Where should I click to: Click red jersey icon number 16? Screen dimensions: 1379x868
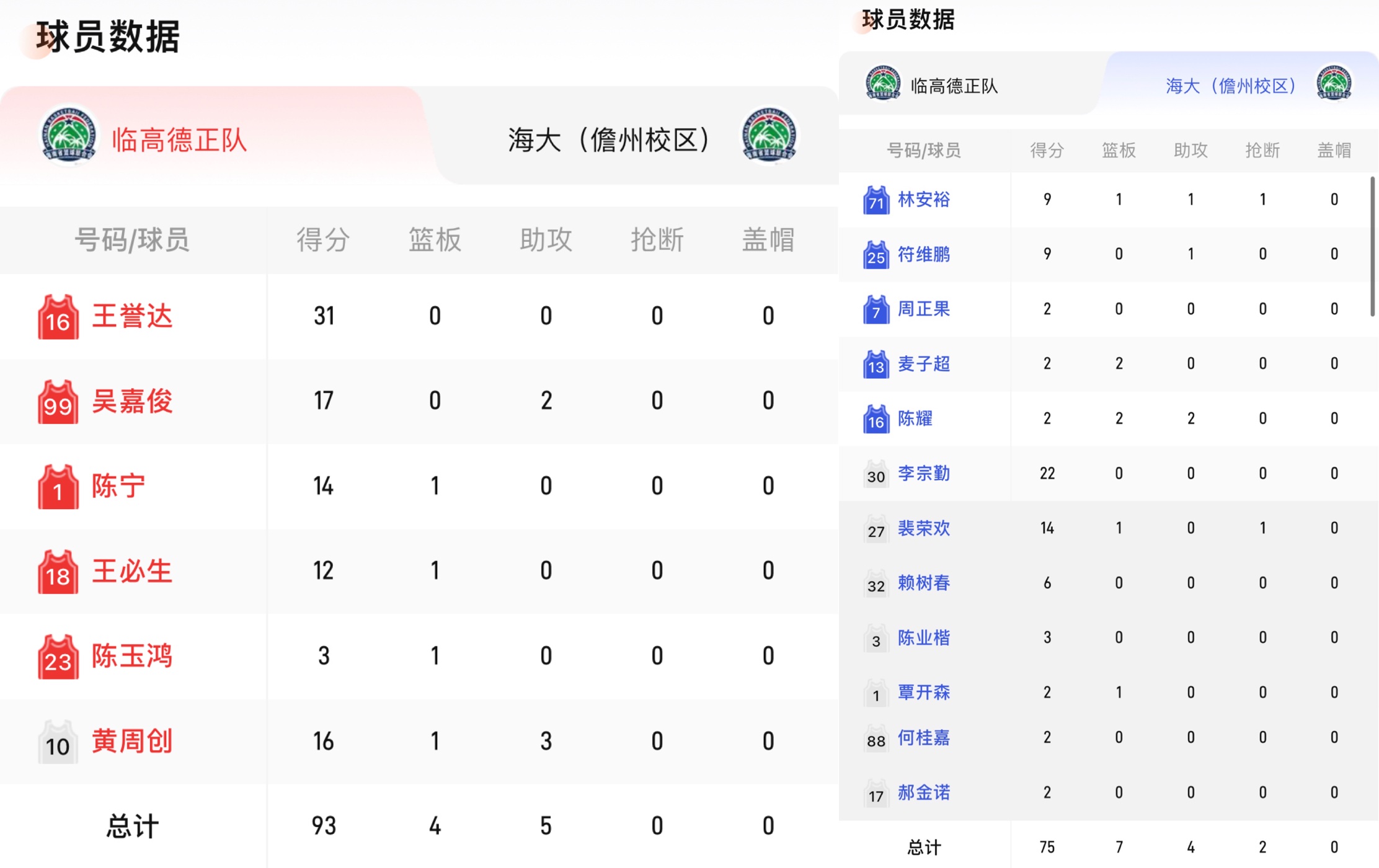click(58, 317)
